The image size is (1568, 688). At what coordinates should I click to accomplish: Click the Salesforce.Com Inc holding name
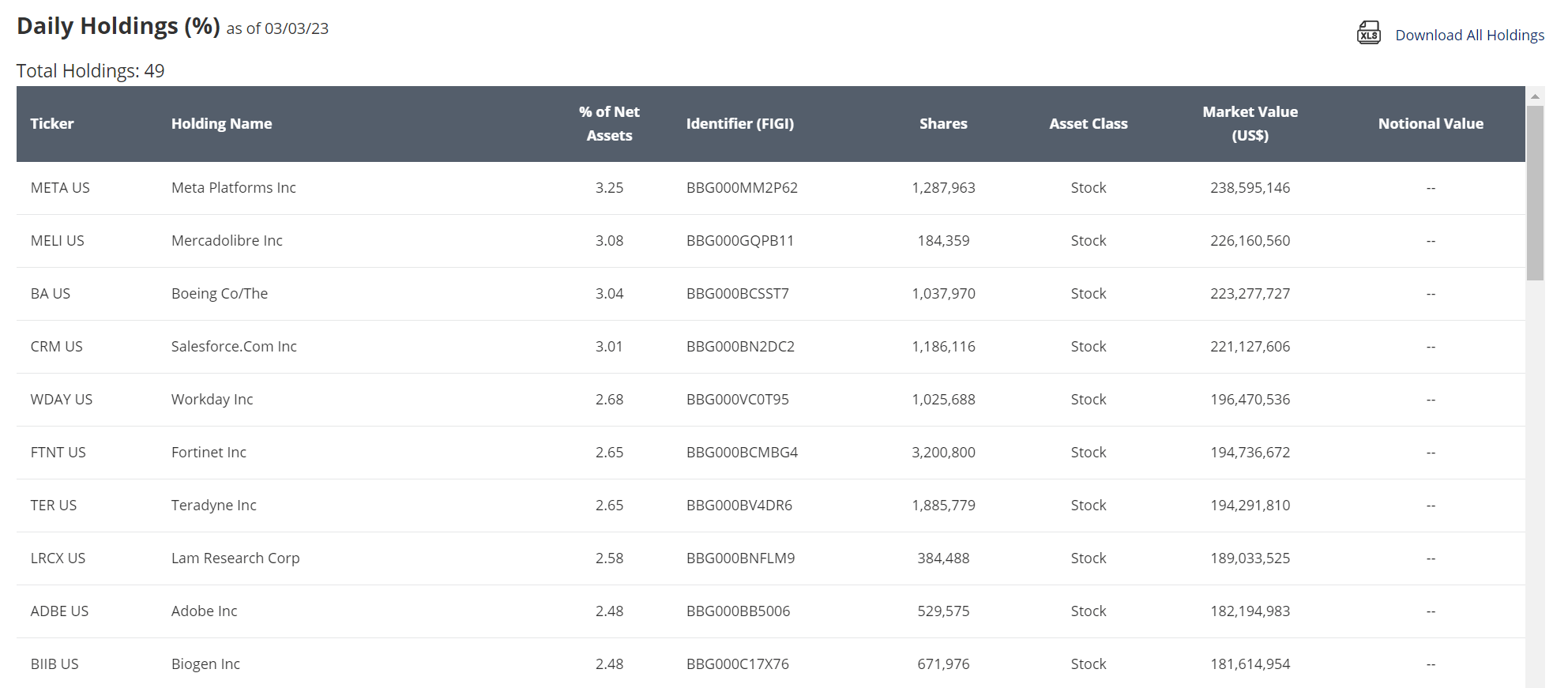(x=234, y=347)
